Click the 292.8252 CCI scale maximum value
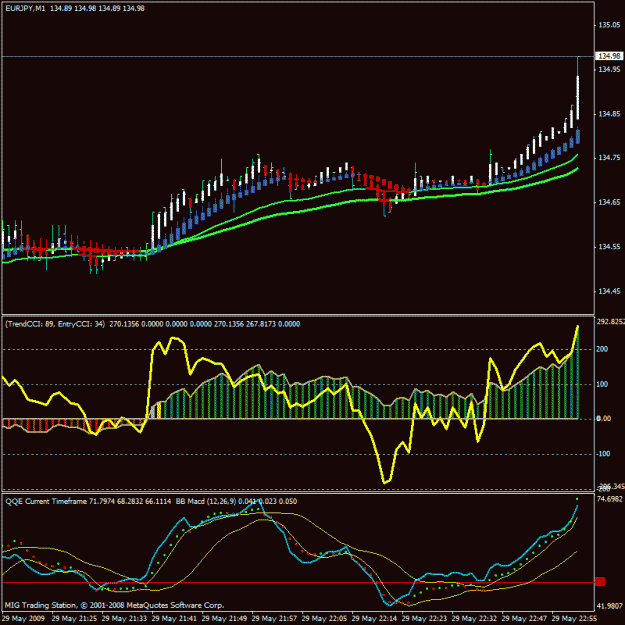The image size is (625, 625). point(611,322)
